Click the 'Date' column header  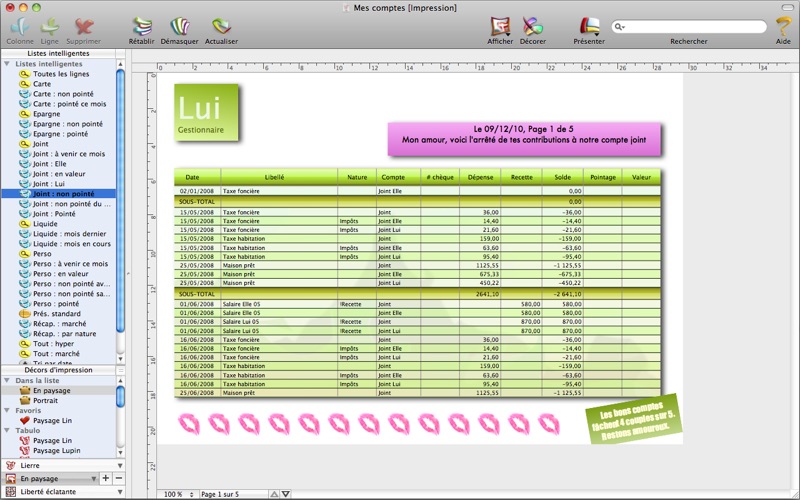pyautogui.click(x=197, y=178)
